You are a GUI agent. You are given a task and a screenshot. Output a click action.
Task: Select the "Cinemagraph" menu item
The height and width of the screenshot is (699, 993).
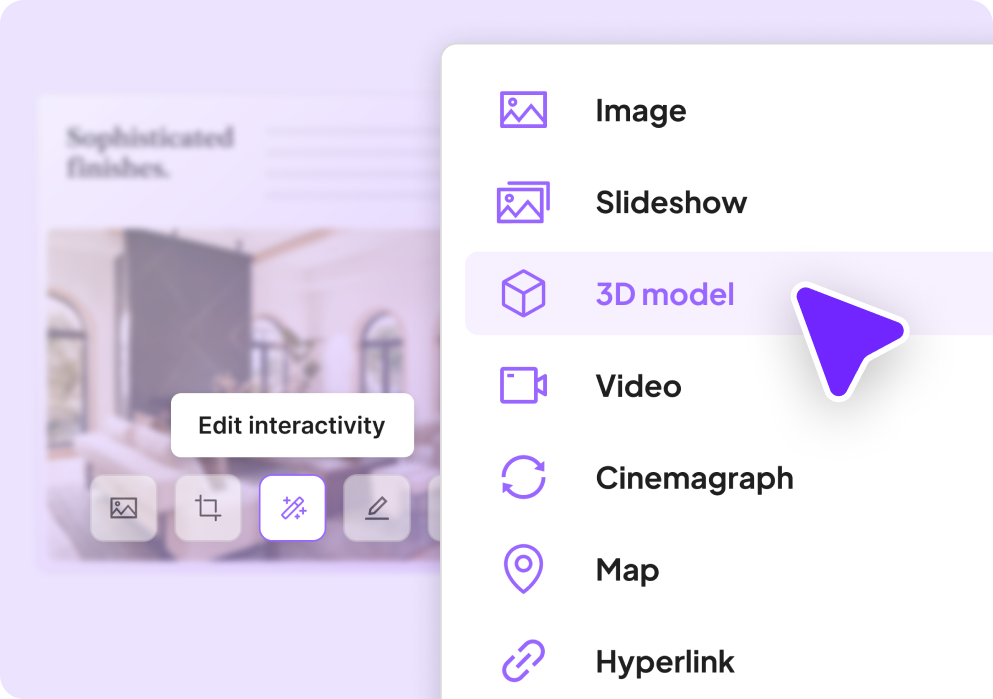pos(694,478)
